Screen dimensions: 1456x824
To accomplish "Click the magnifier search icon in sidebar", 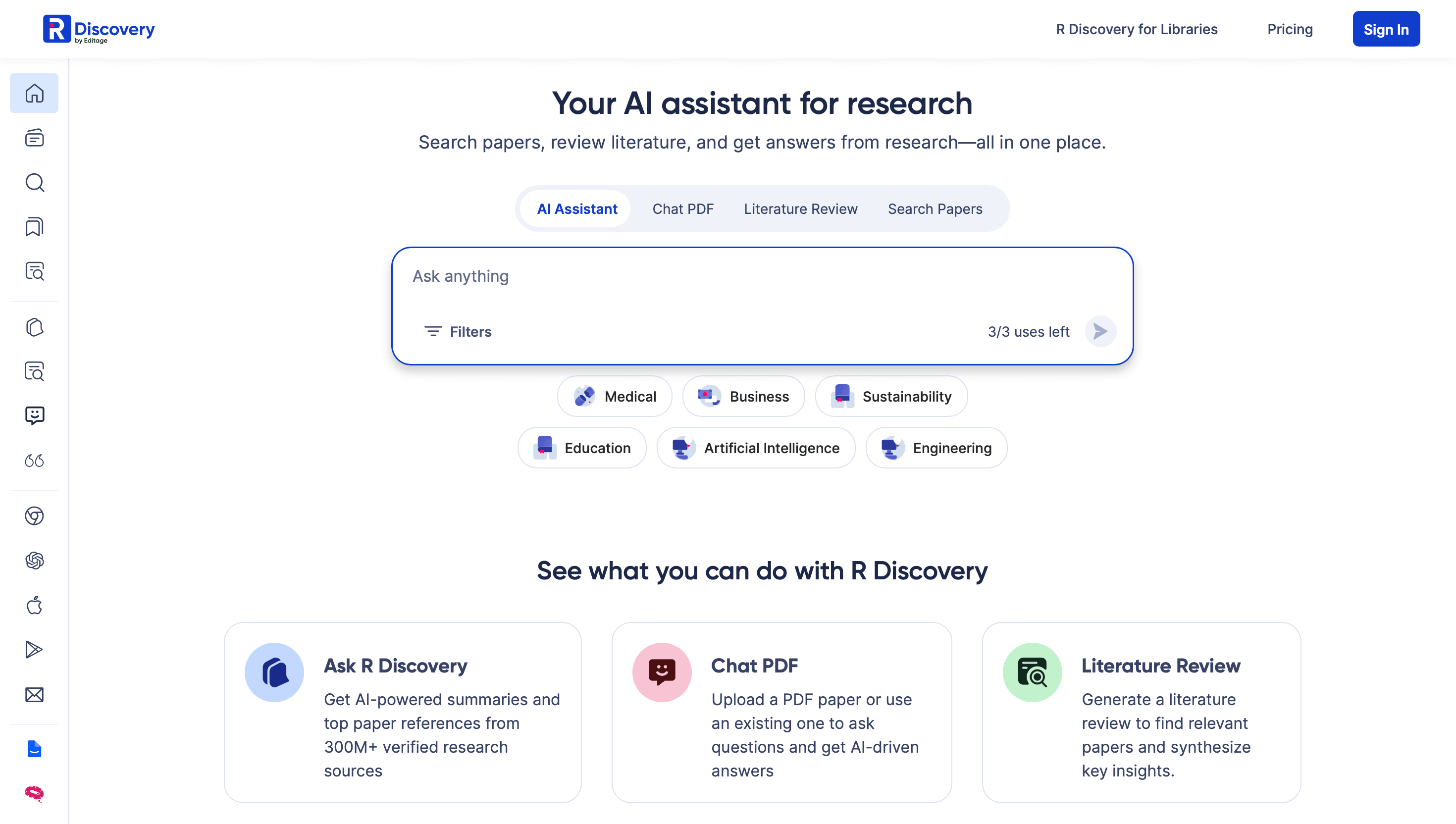I will coord(34,182).
